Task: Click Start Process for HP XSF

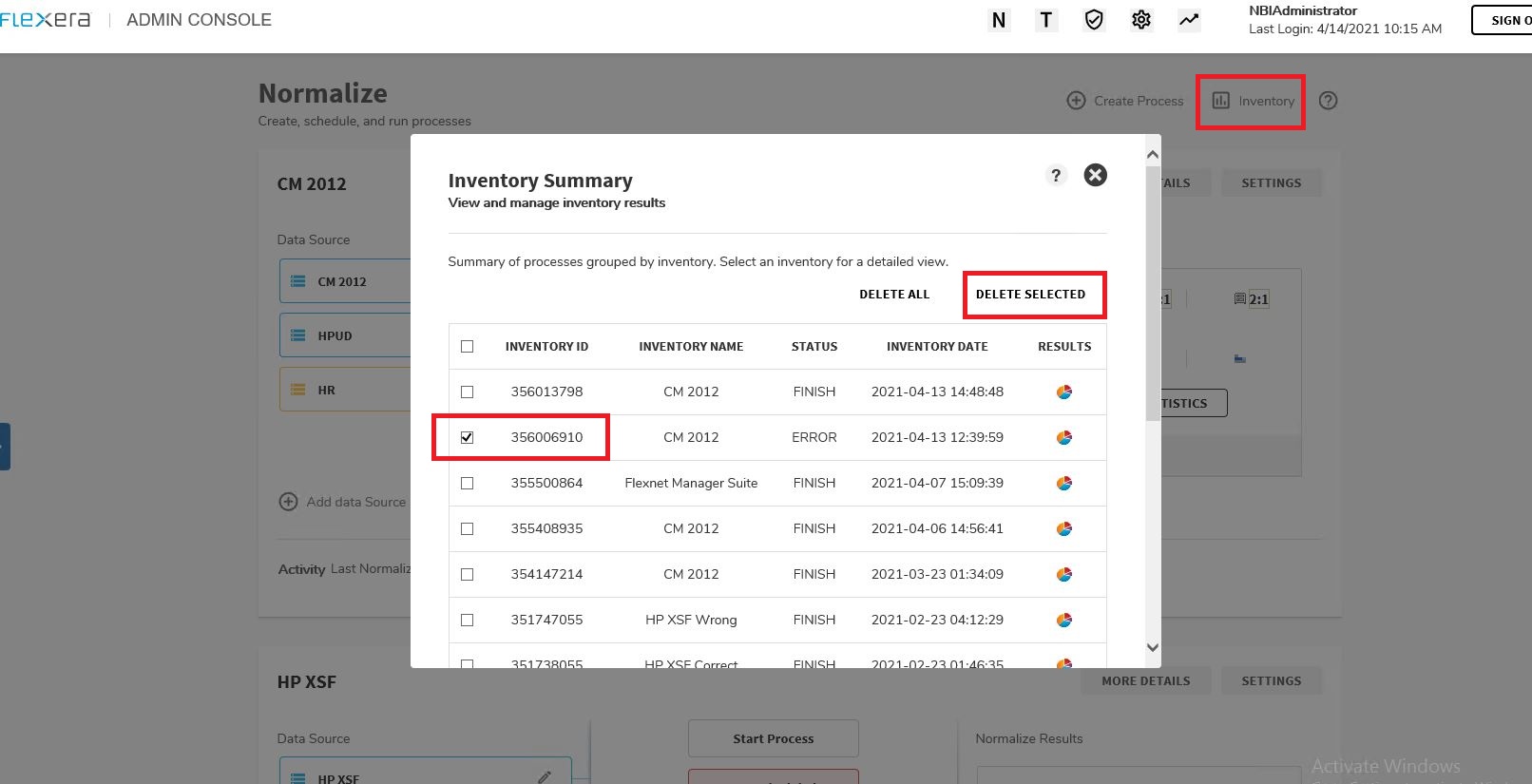Action: coord(774,738)
